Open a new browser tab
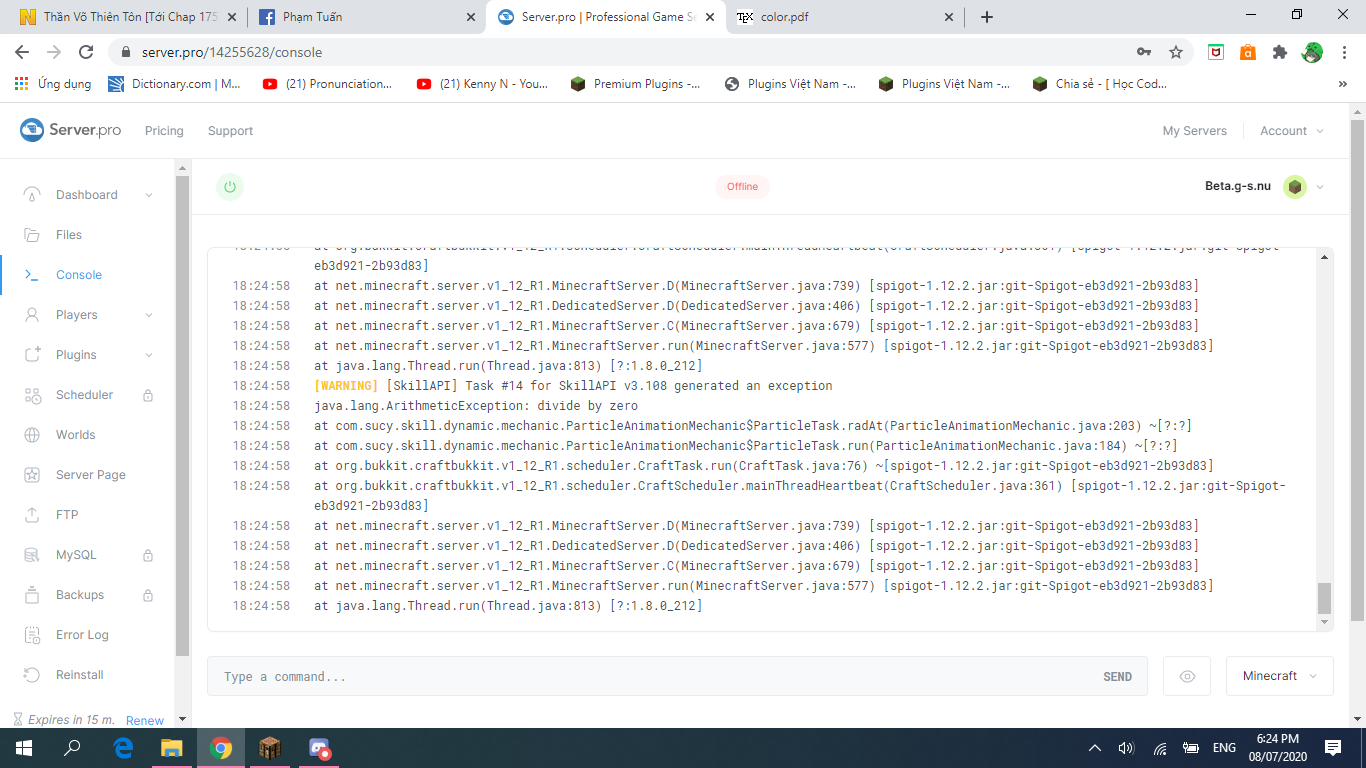Viewport: 1366px width, 768px height. tap(987, 17)
